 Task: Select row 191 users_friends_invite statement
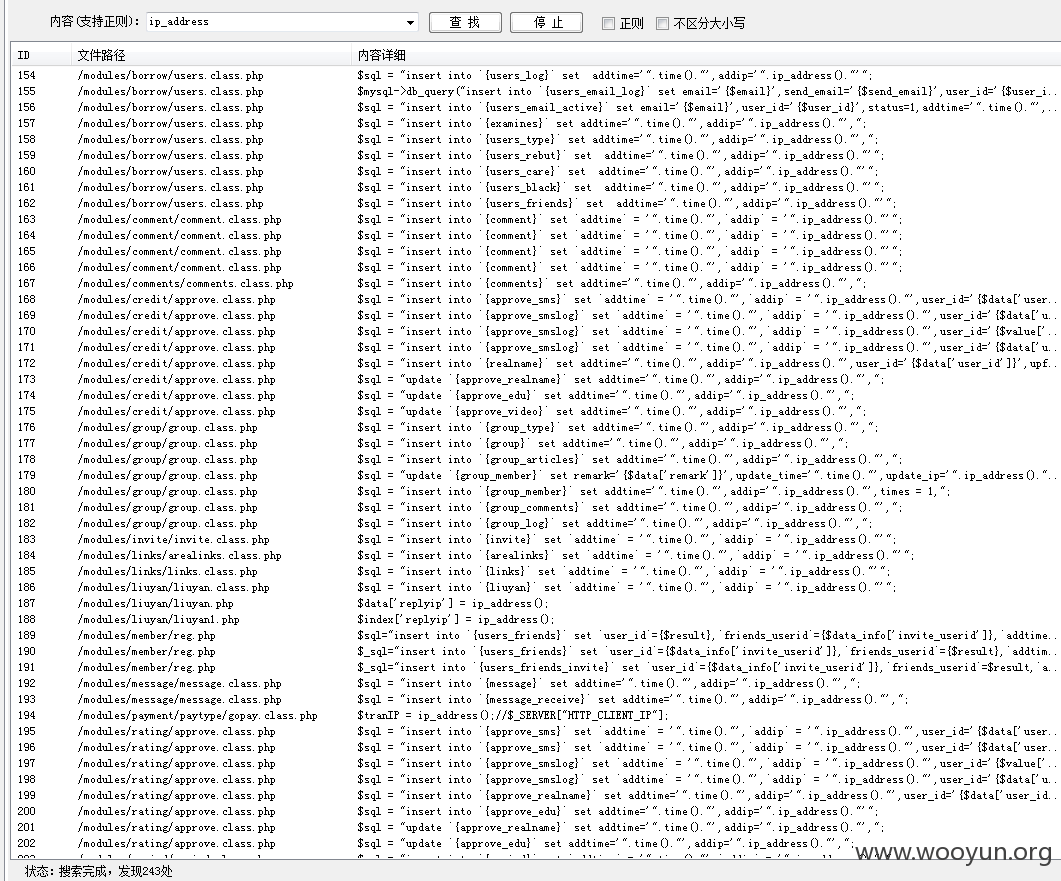pos(706,668)
